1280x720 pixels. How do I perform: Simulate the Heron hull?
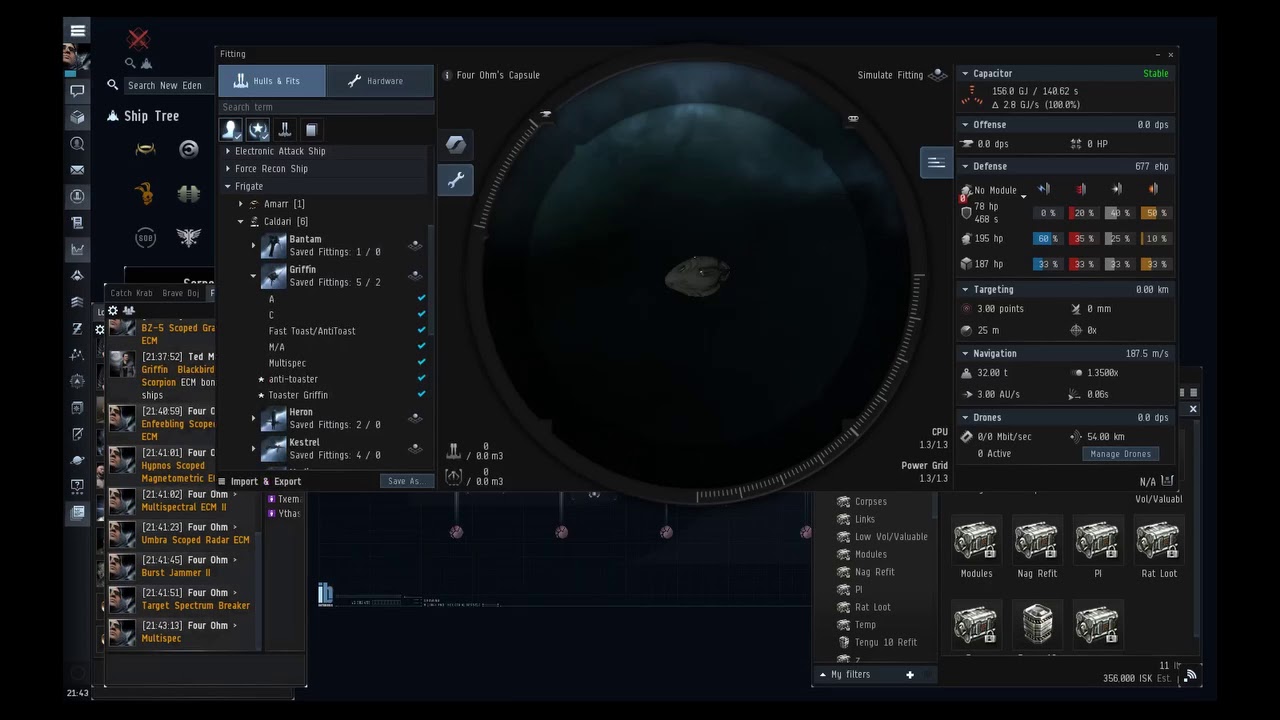point(415,418)
